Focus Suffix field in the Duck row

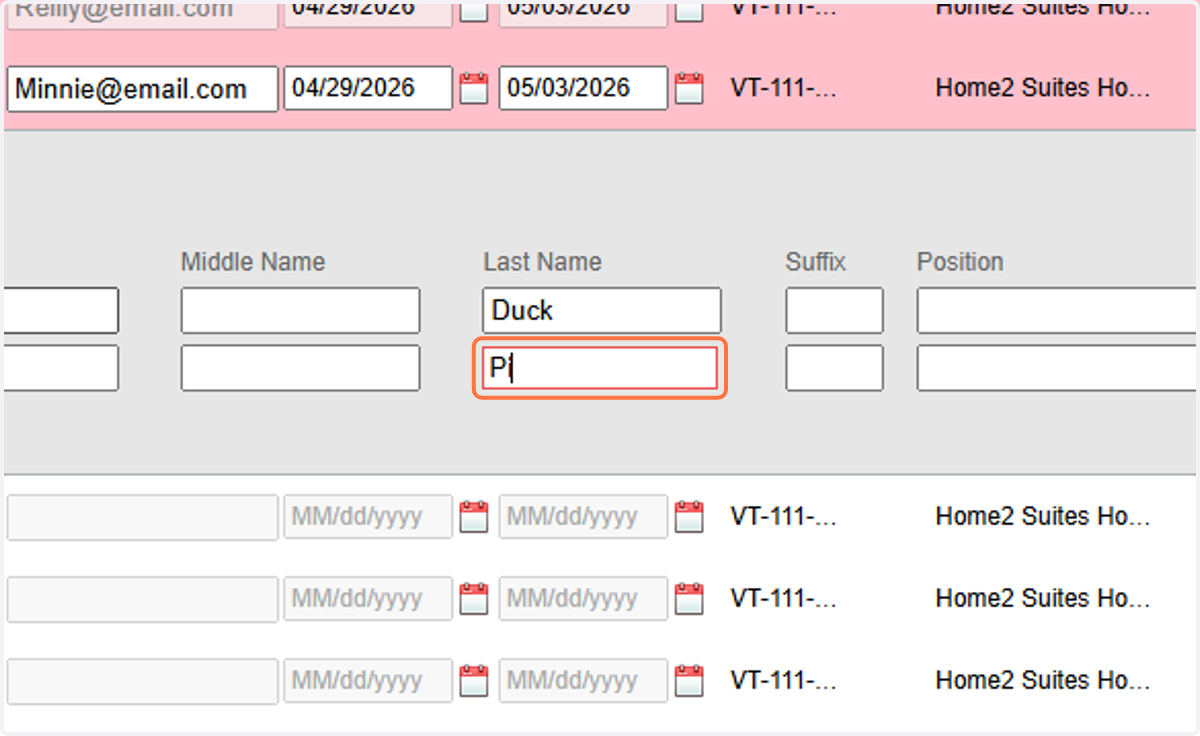coord(834,311)
